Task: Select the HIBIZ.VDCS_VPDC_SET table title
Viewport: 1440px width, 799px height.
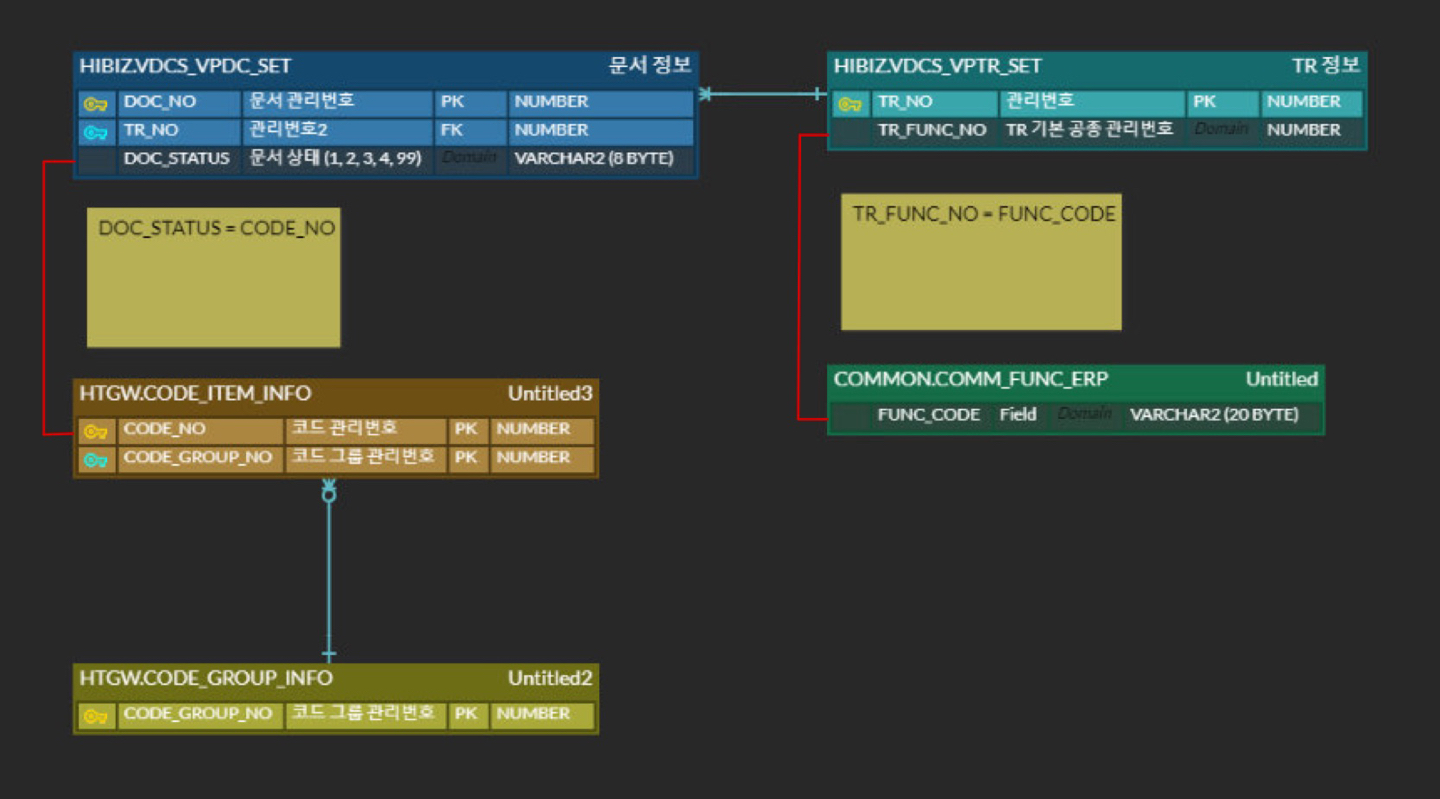Action: [x=185, y=66]
